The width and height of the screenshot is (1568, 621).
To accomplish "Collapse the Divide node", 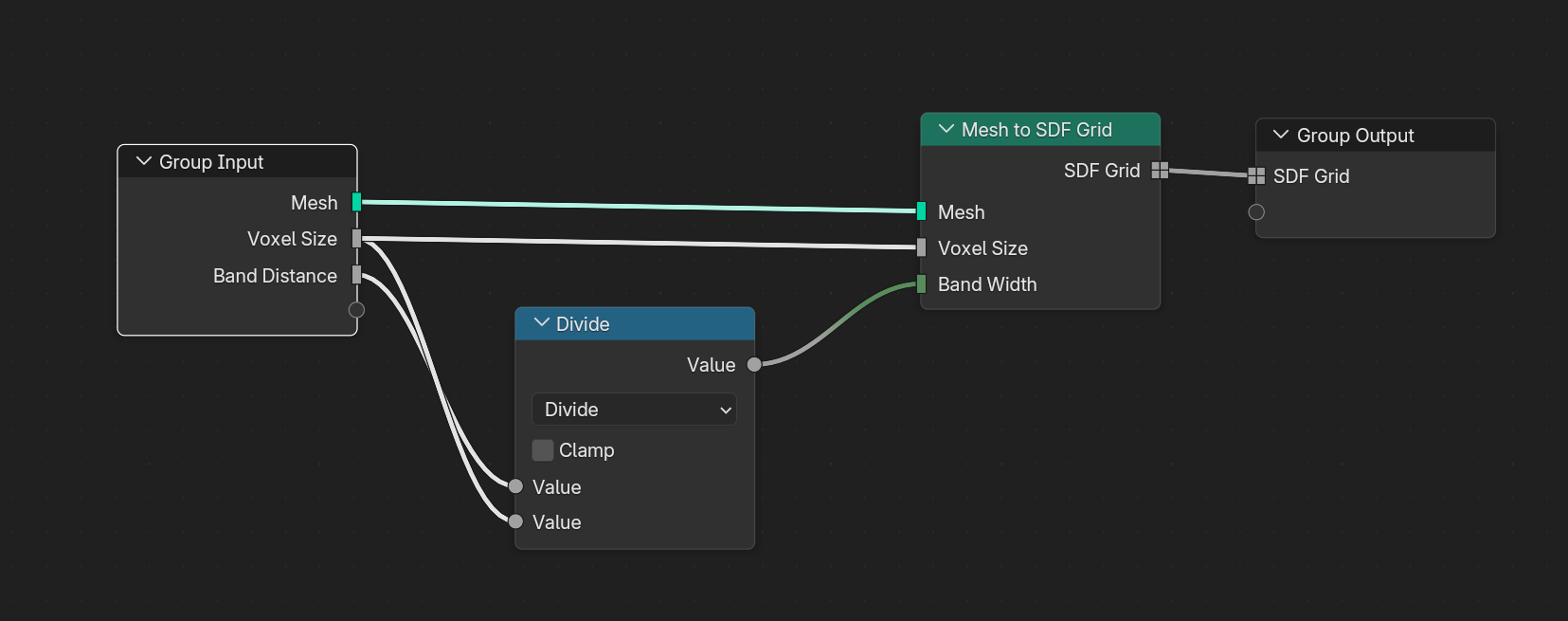I will tap(542, 323).
